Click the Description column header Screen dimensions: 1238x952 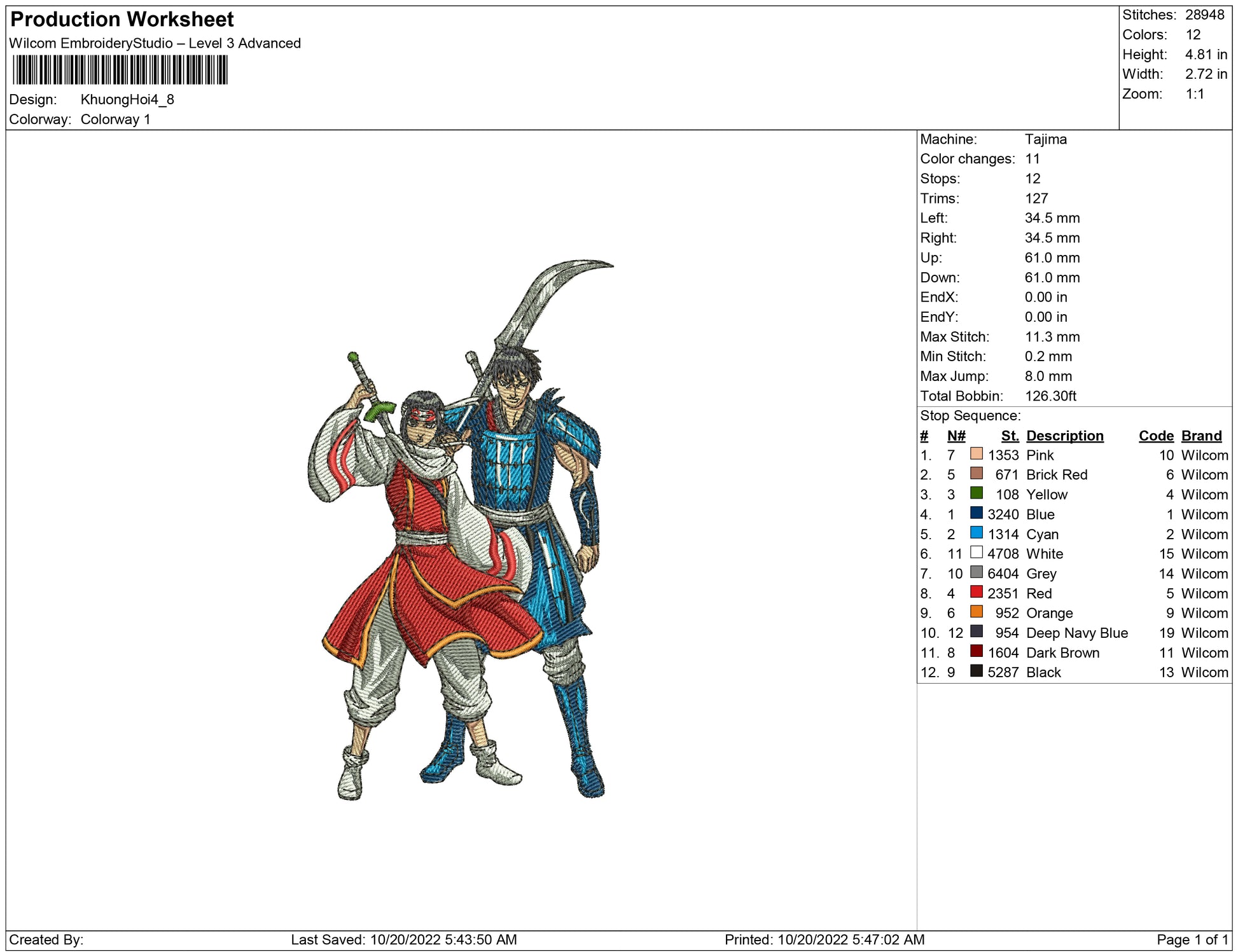point(1064,436)
